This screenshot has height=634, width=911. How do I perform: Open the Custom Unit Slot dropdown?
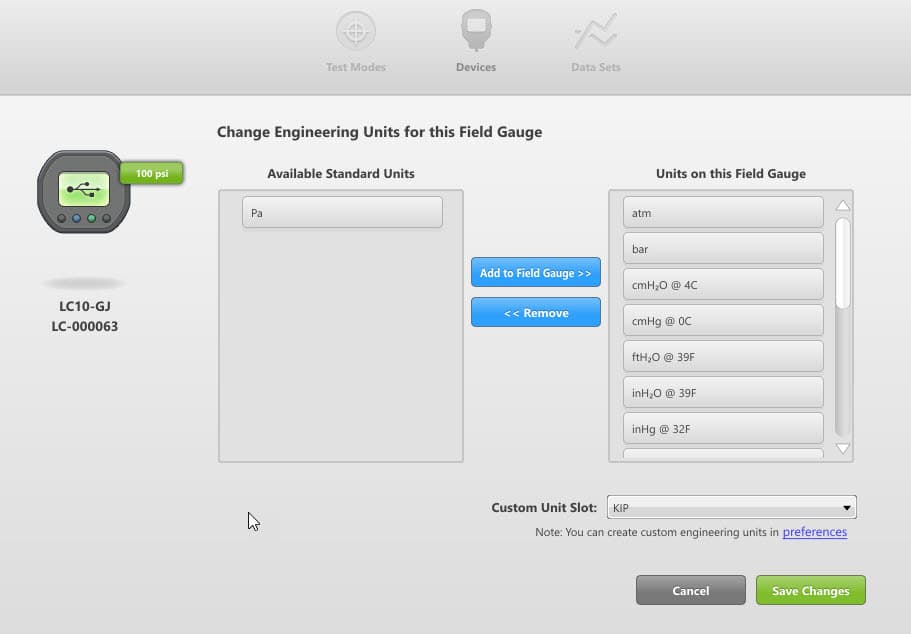(731, 506)
